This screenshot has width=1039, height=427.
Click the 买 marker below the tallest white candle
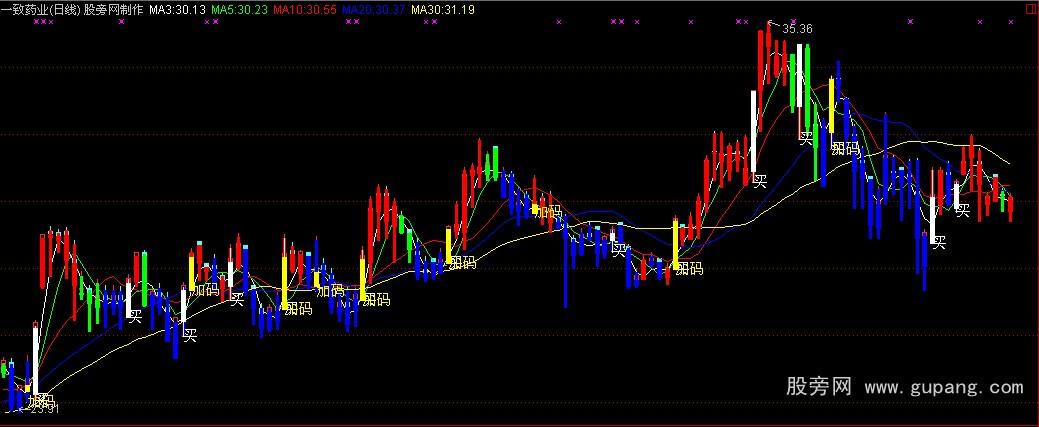pos(760,181)
